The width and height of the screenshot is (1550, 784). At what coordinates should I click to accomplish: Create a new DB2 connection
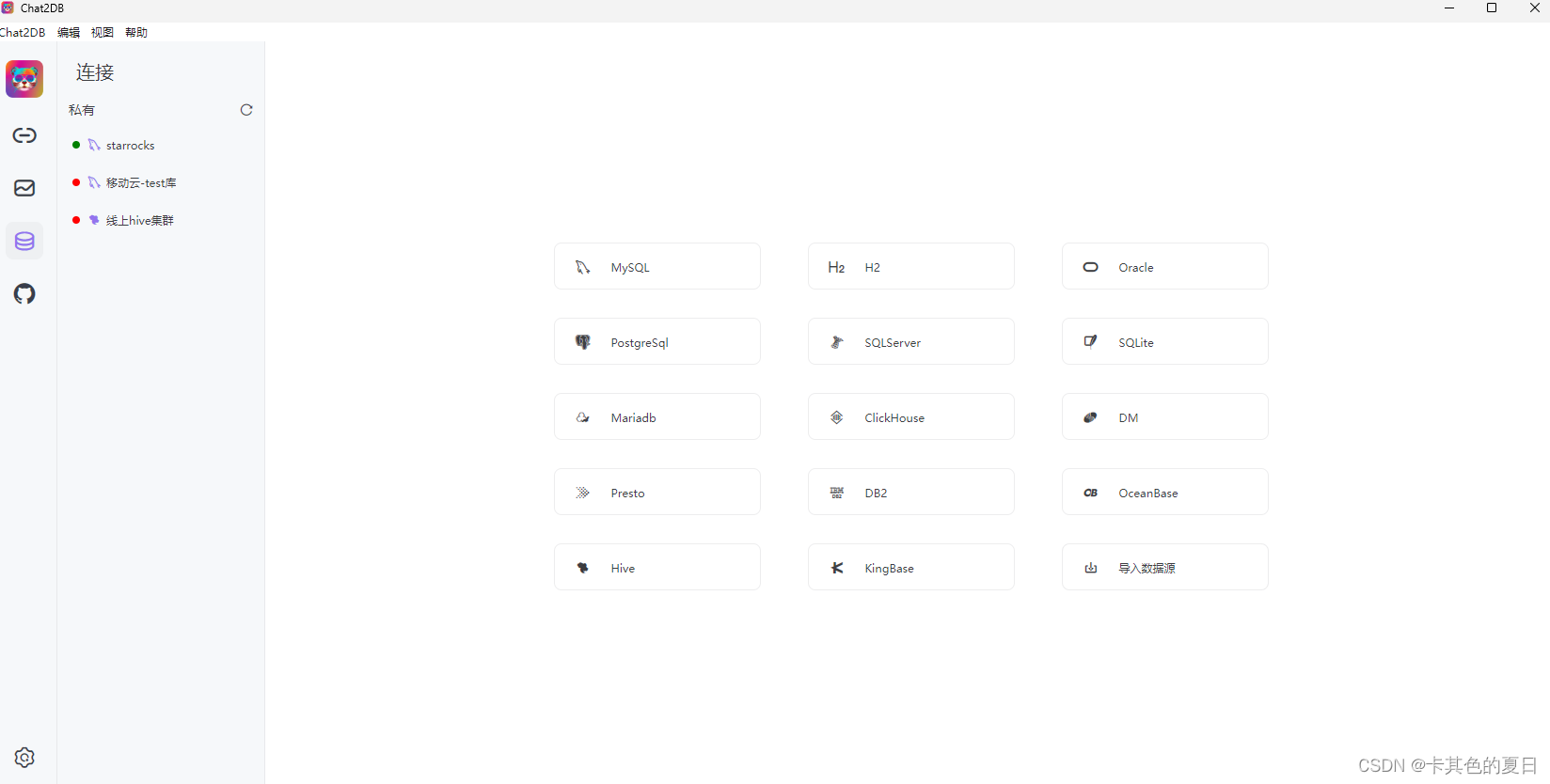(x=911, y=492)
